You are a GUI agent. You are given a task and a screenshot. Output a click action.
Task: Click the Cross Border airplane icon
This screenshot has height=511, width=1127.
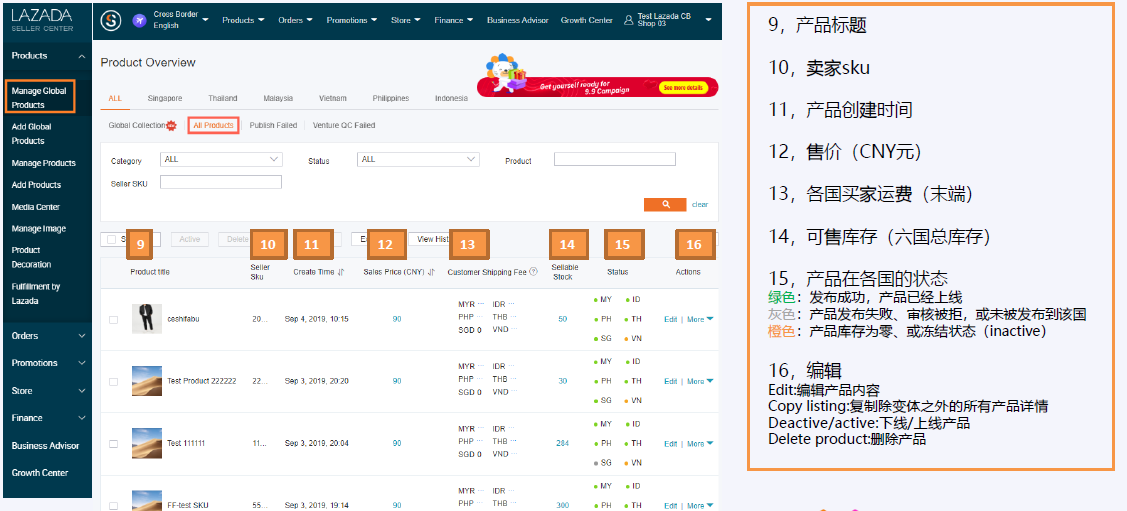pyautogui.click(x=140, y=20)
